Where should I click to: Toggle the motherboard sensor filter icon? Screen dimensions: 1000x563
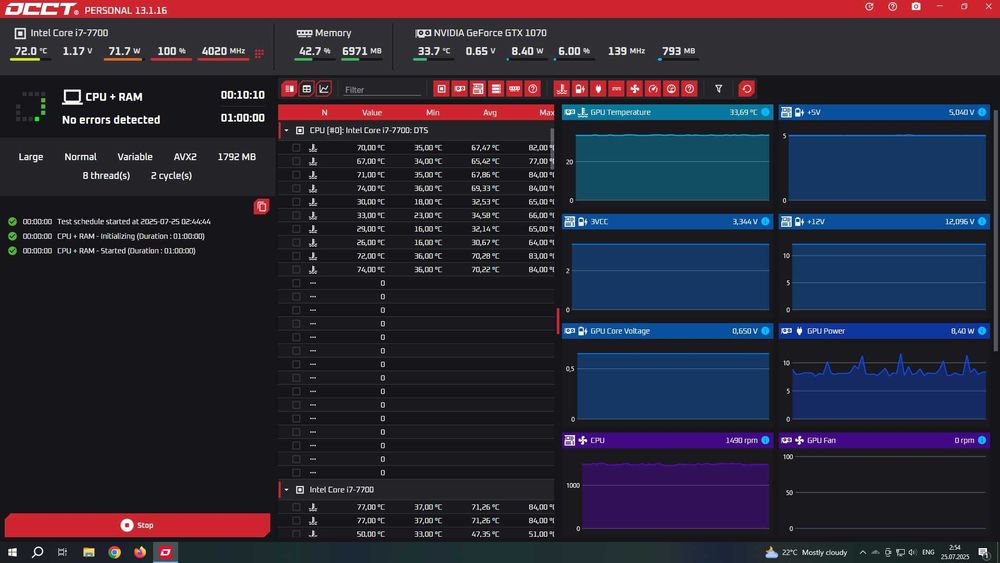[x=478, y=89]
